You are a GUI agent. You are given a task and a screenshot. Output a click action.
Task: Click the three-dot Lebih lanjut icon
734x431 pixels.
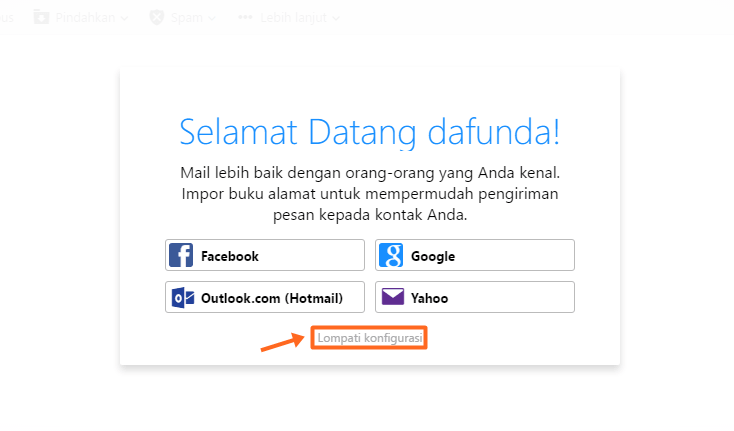245,17
